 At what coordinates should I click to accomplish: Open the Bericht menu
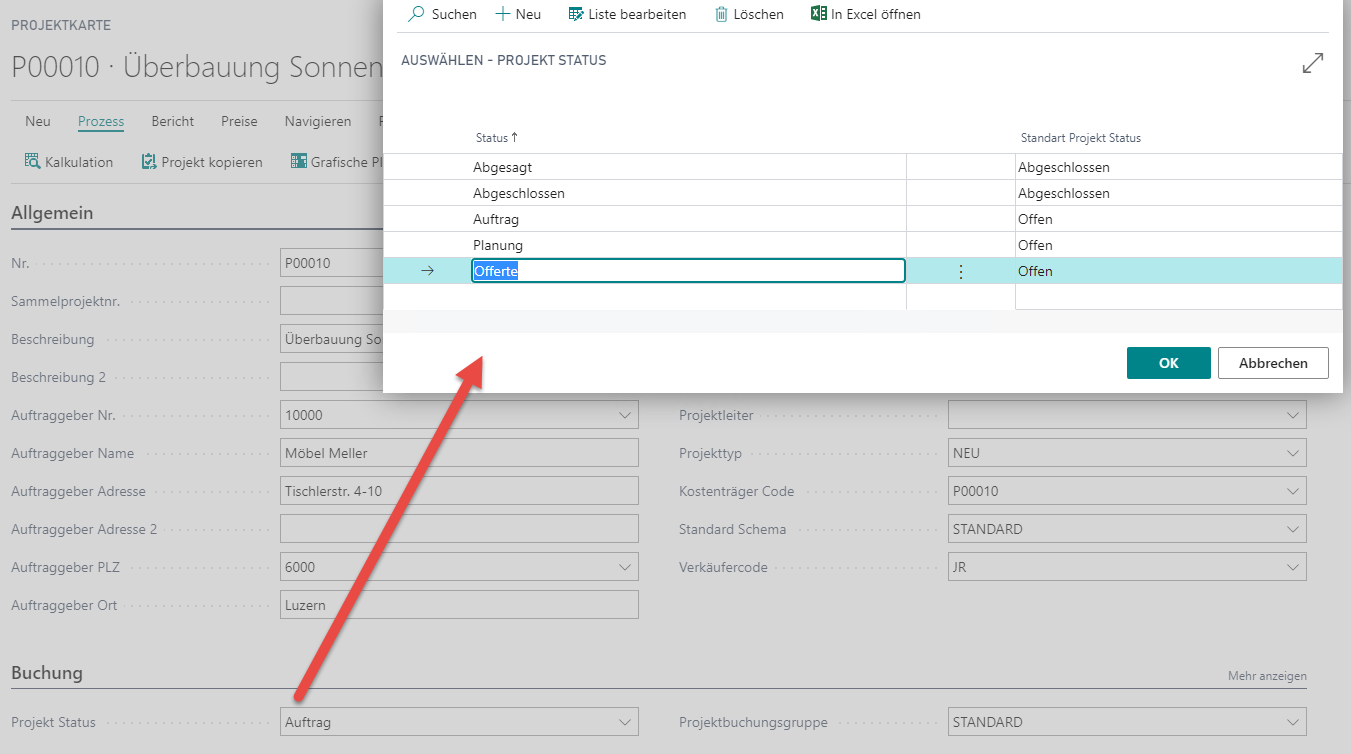(173, 121)
